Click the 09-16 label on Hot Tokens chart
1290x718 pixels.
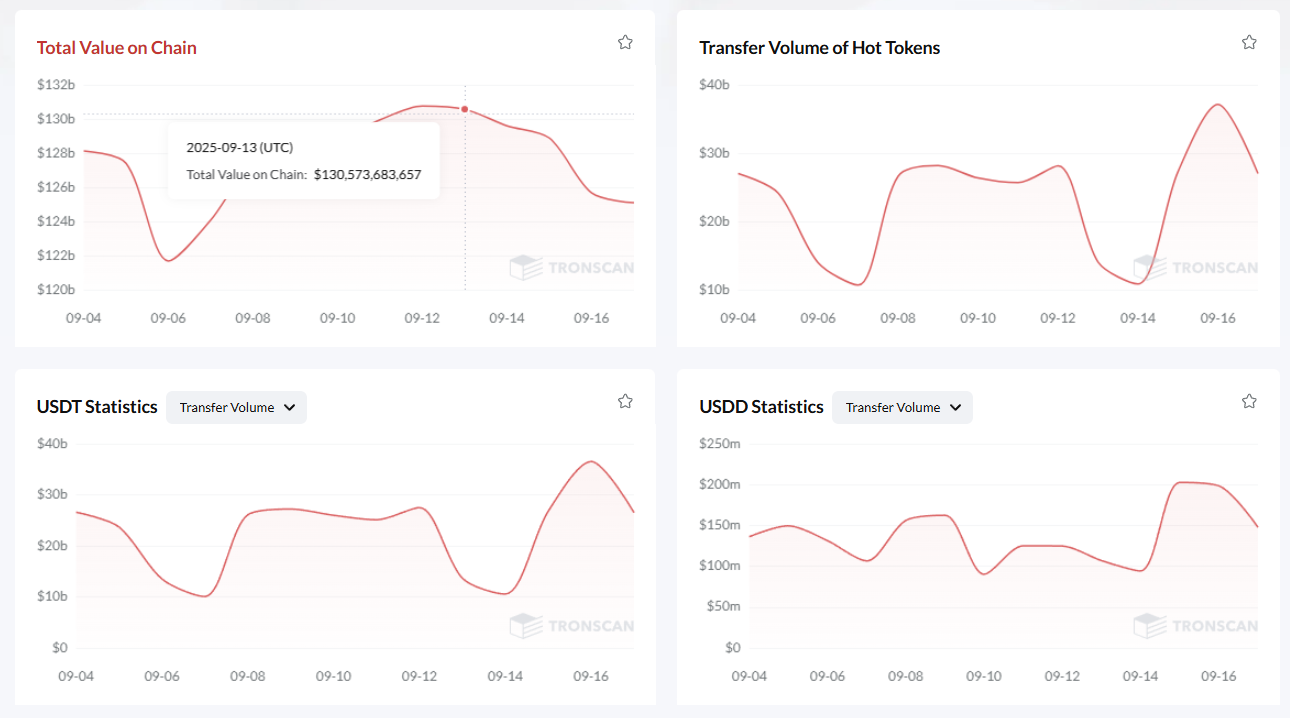pyautogui.click(x=1217, y=318)
